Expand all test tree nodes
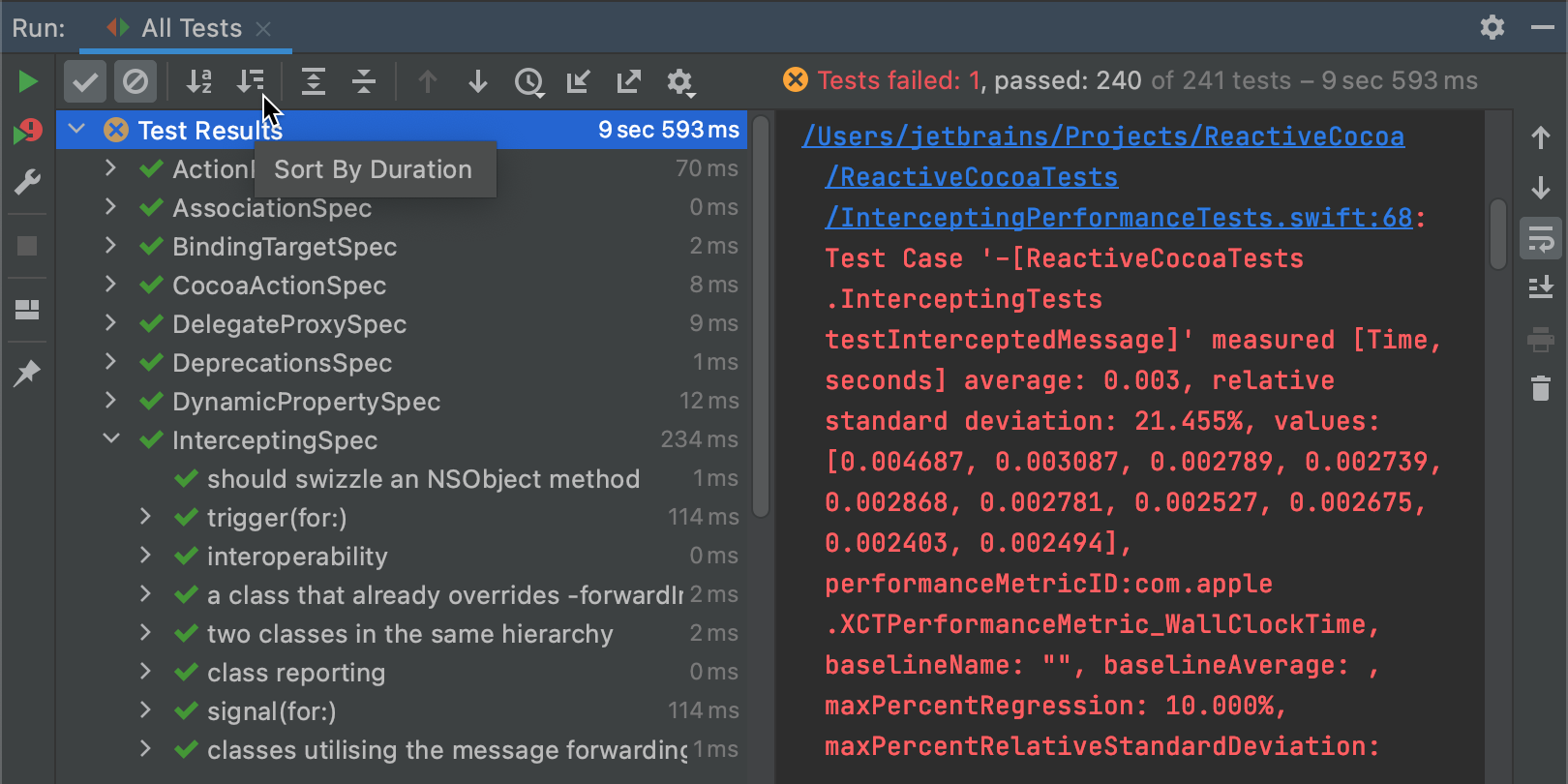Viewport: 1568px width, 784px height. pyautogui.click(x=313, y=82)
